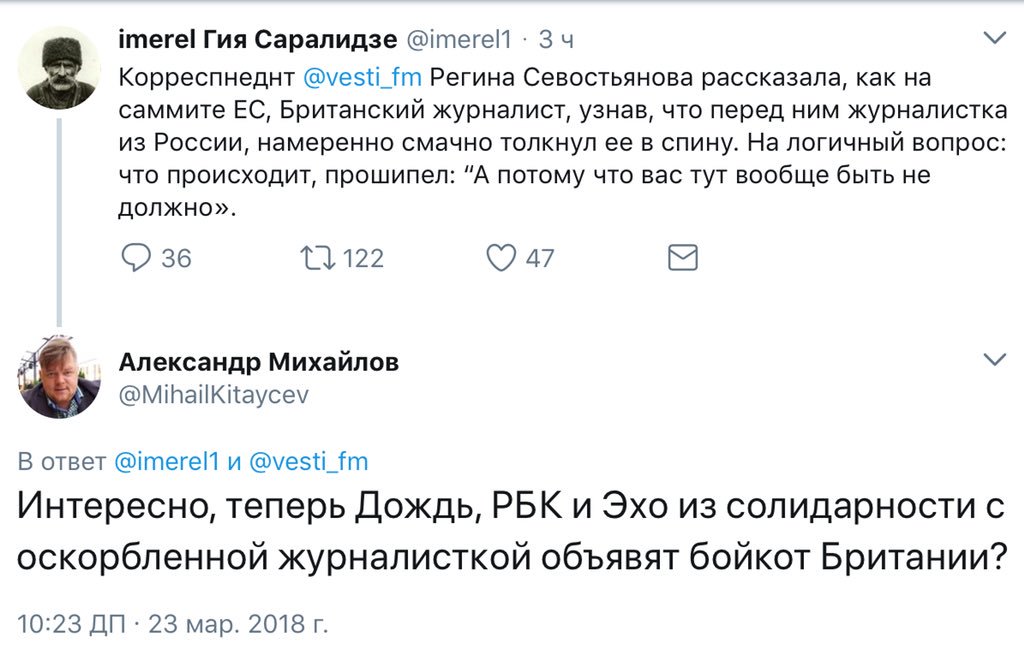Click the 47 likes count
Screen dimensions: 1024x660
click(540, 258)
